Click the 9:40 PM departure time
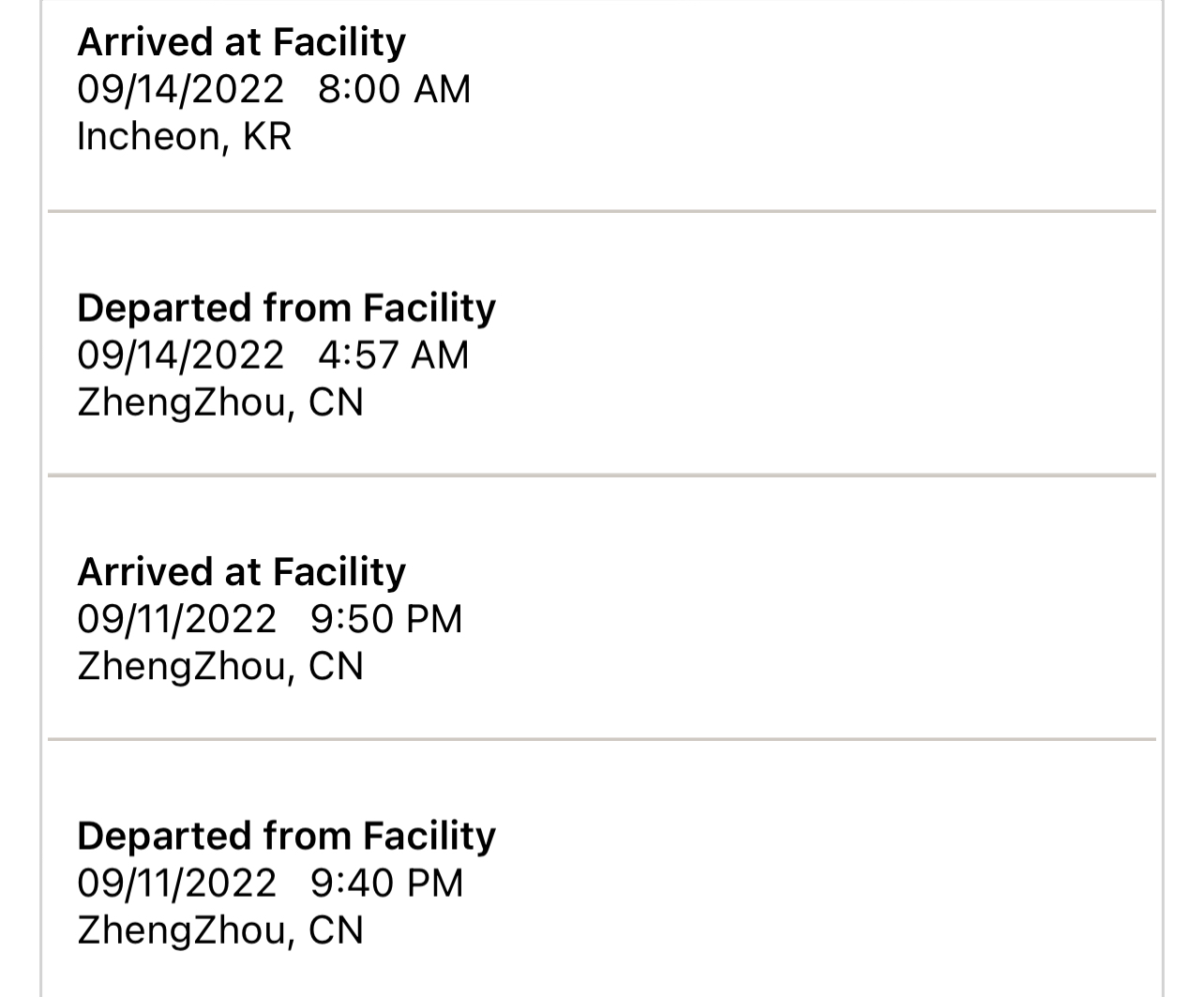The height and width of the screenshot is (997, 1204). [386, 884]
